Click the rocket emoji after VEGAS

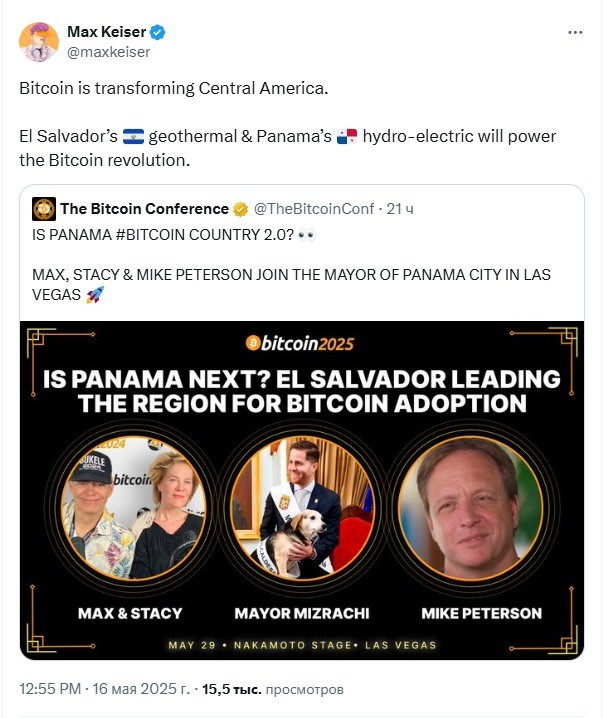coord(95,294)
